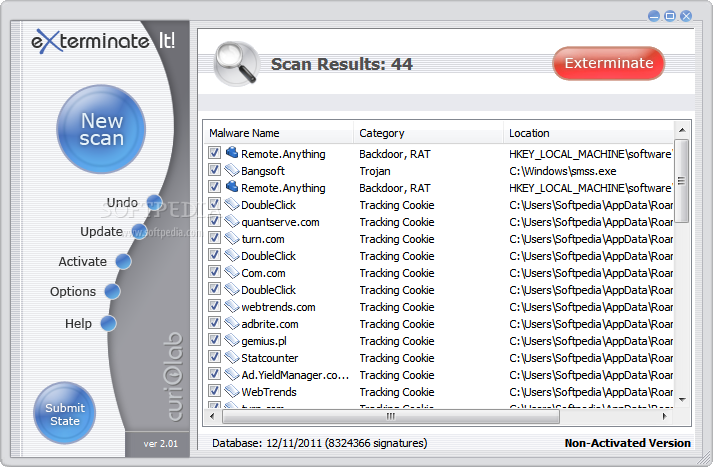Click the blue dot beside Undo
The image size is (713, 467).
click(x=155, y=202)
